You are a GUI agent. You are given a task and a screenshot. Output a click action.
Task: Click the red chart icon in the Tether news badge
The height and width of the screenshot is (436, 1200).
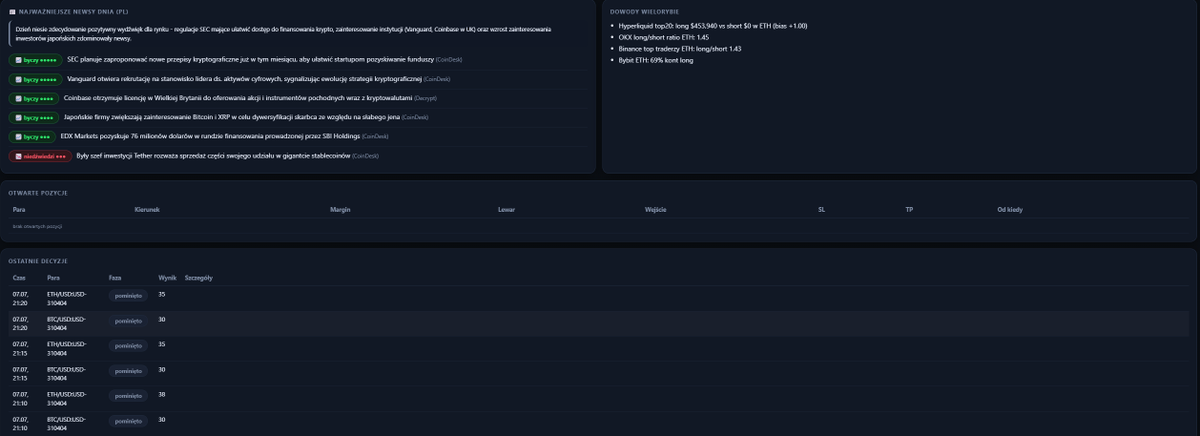click(18, 156)
